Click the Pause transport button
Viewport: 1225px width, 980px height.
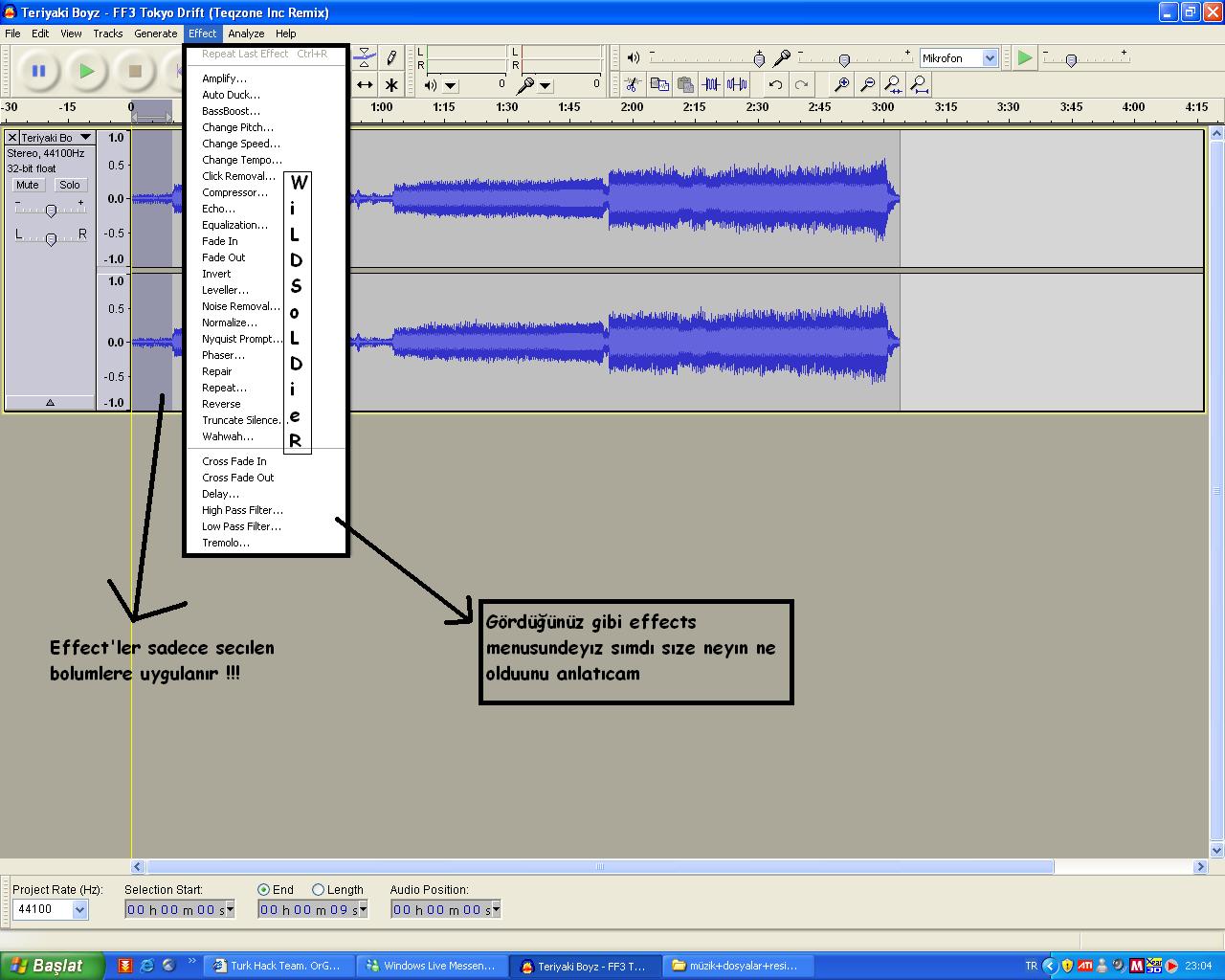[38, 71]
